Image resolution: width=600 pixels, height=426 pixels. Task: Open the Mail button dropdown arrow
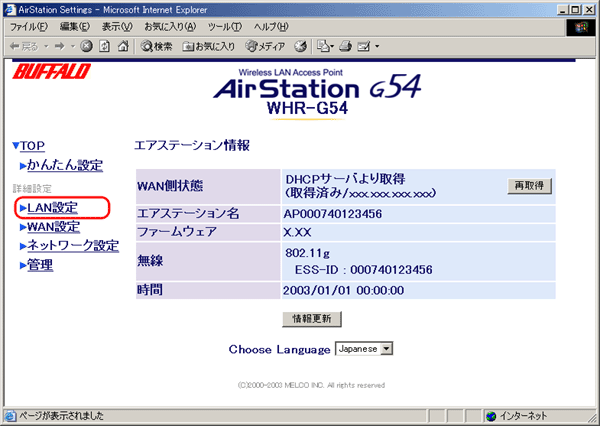pos(332,47)
